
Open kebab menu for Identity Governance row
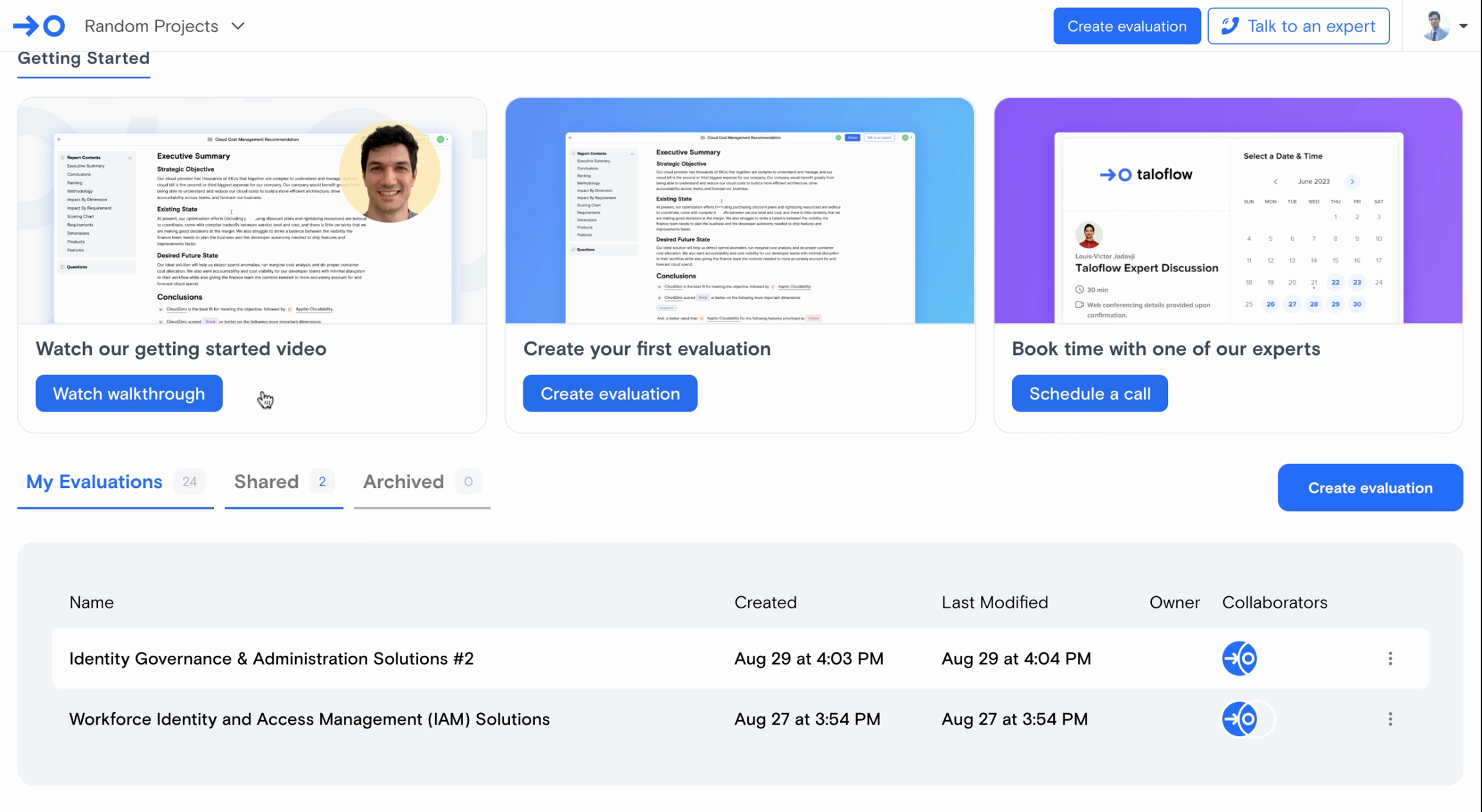tap(1390, 658)
